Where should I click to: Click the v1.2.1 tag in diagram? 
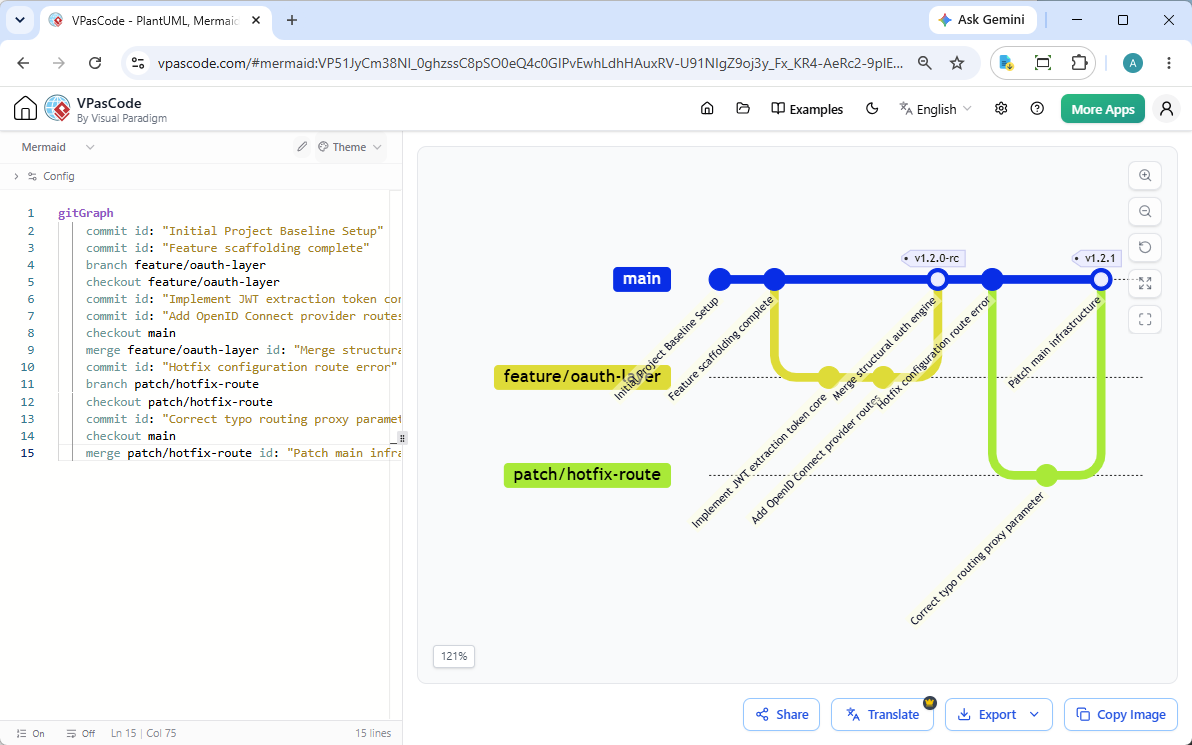(1097, 258)
